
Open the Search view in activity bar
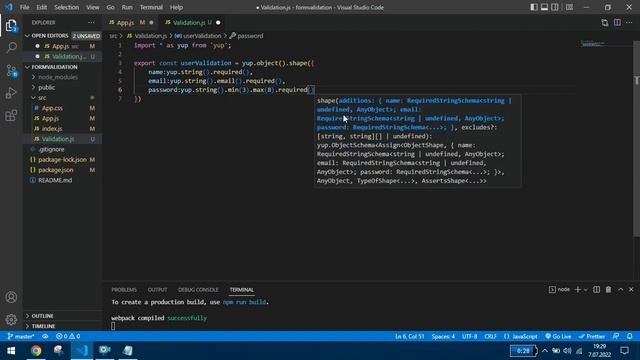(x=11, y=48)
